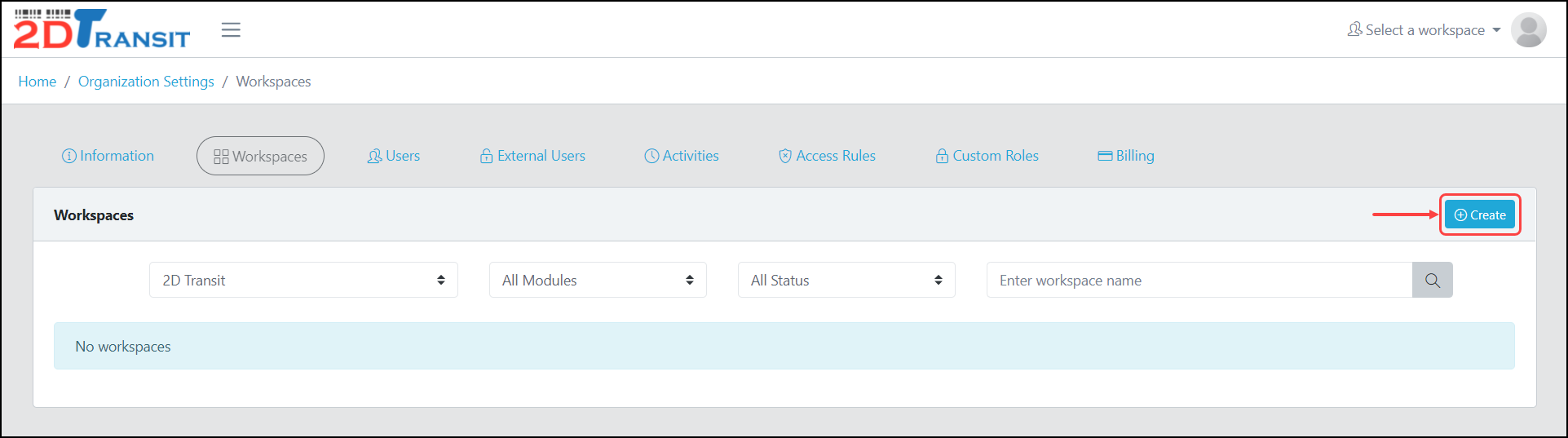Go to the Access Rules tab
Screen dimensions: 1568x438
click(x=827, y=156)
